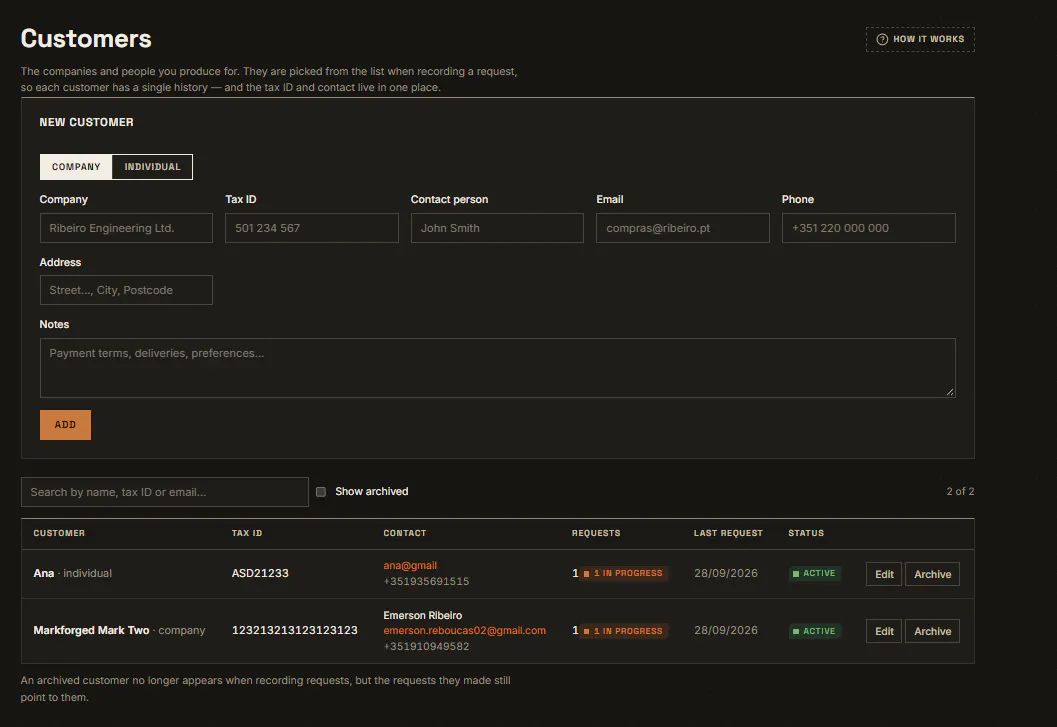Image resolution: width=1057 pixels, height=727 pixels.
Task: Focus the Phone number field
Action: click(868, 228)
